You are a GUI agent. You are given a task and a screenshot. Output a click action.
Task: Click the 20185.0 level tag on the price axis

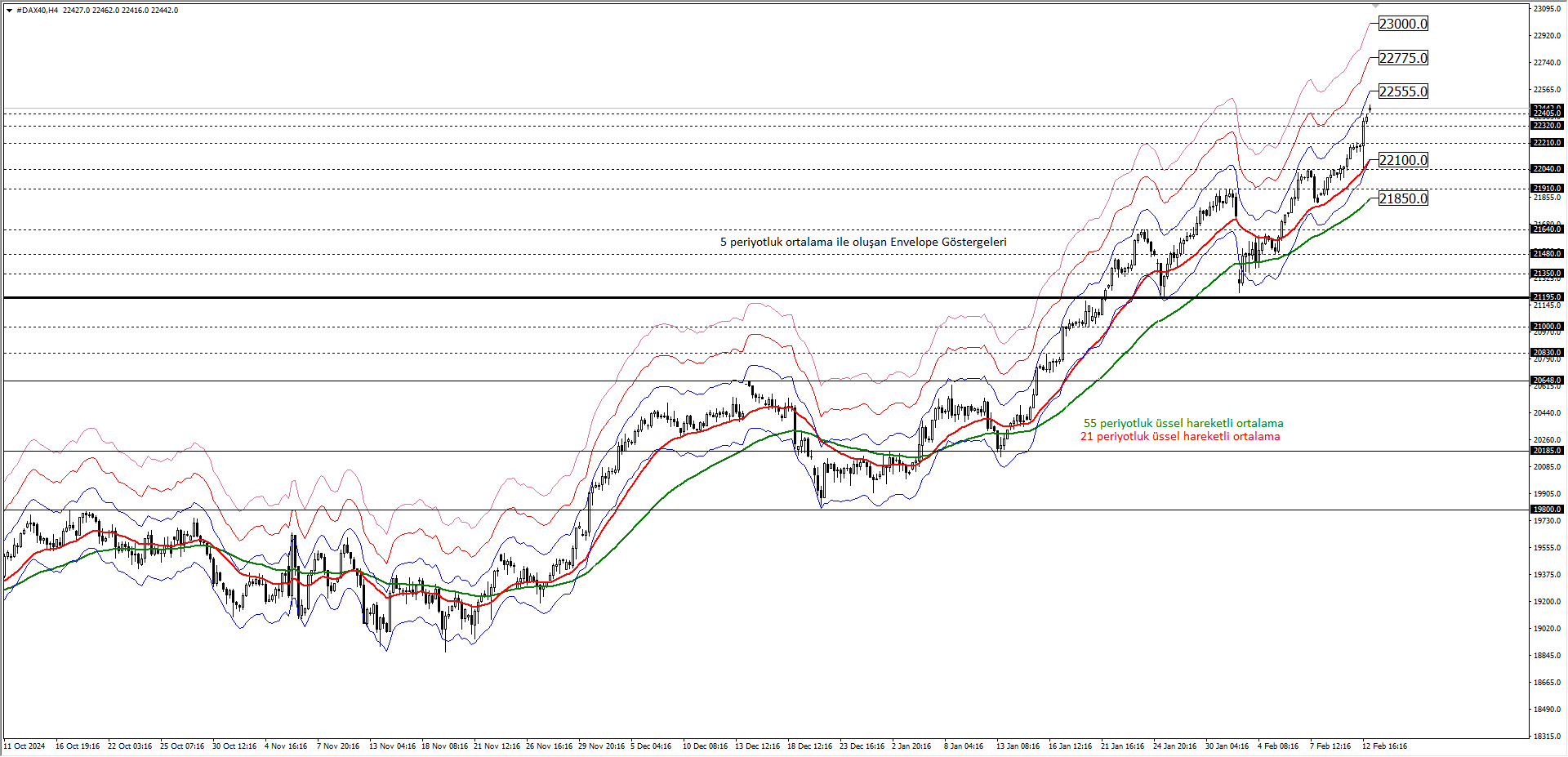tap(1547, 451)
